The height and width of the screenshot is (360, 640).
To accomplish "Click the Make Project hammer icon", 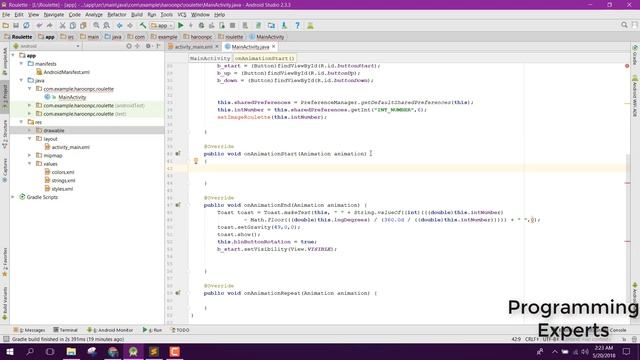I will (143, 25).
